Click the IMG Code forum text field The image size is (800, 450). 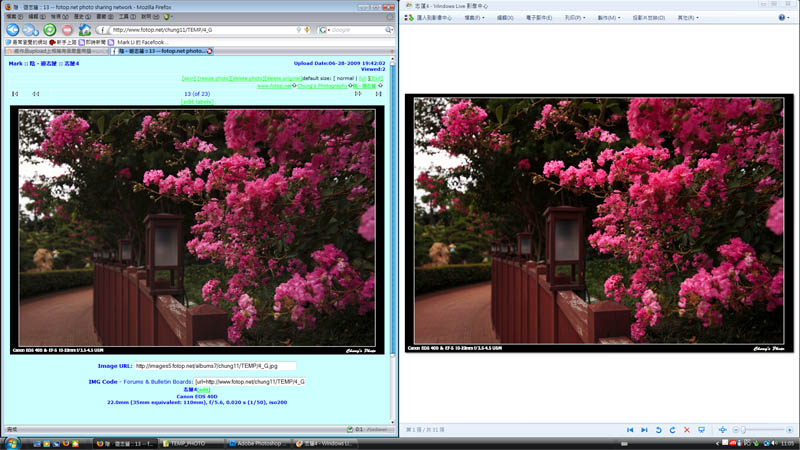pos(249,382)
